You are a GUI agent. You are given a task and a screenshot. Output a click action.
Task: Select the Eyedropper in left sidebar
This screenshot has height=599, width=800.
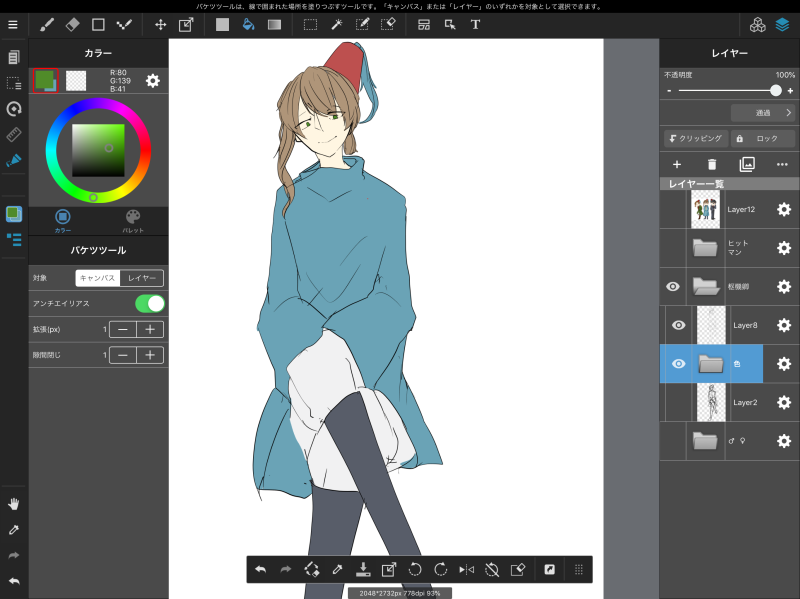click(x=14, y=530)
